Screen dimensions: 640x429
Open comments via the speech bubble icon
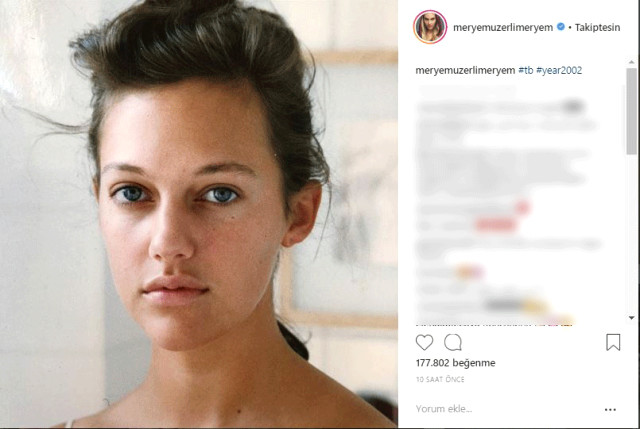pyautogui.click(x=453, y=342)
